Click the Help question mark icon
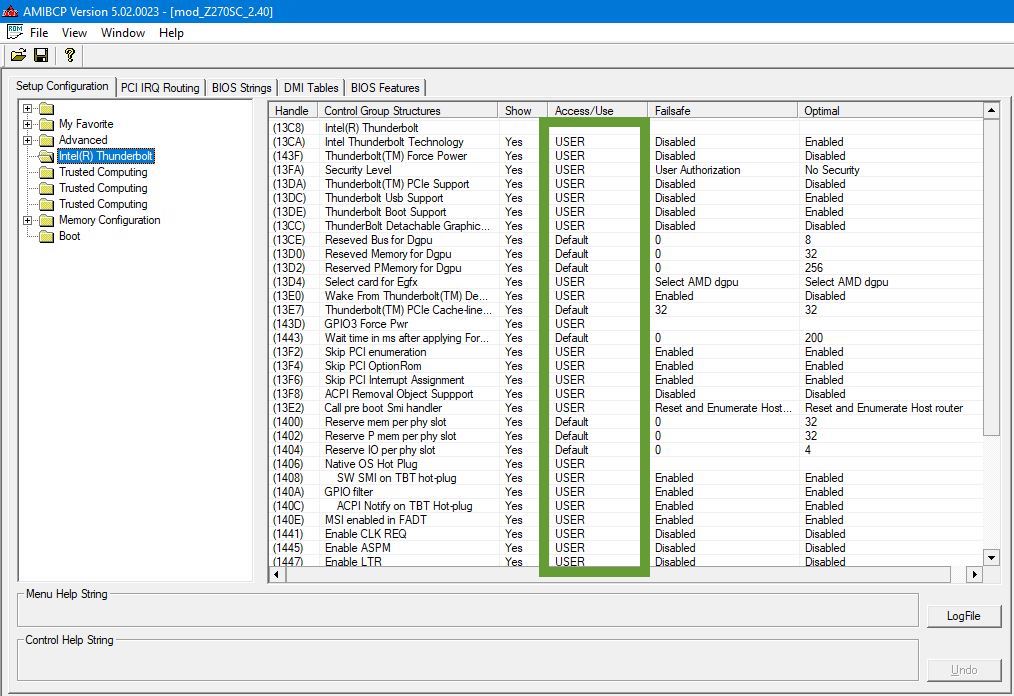 (69, 55)
